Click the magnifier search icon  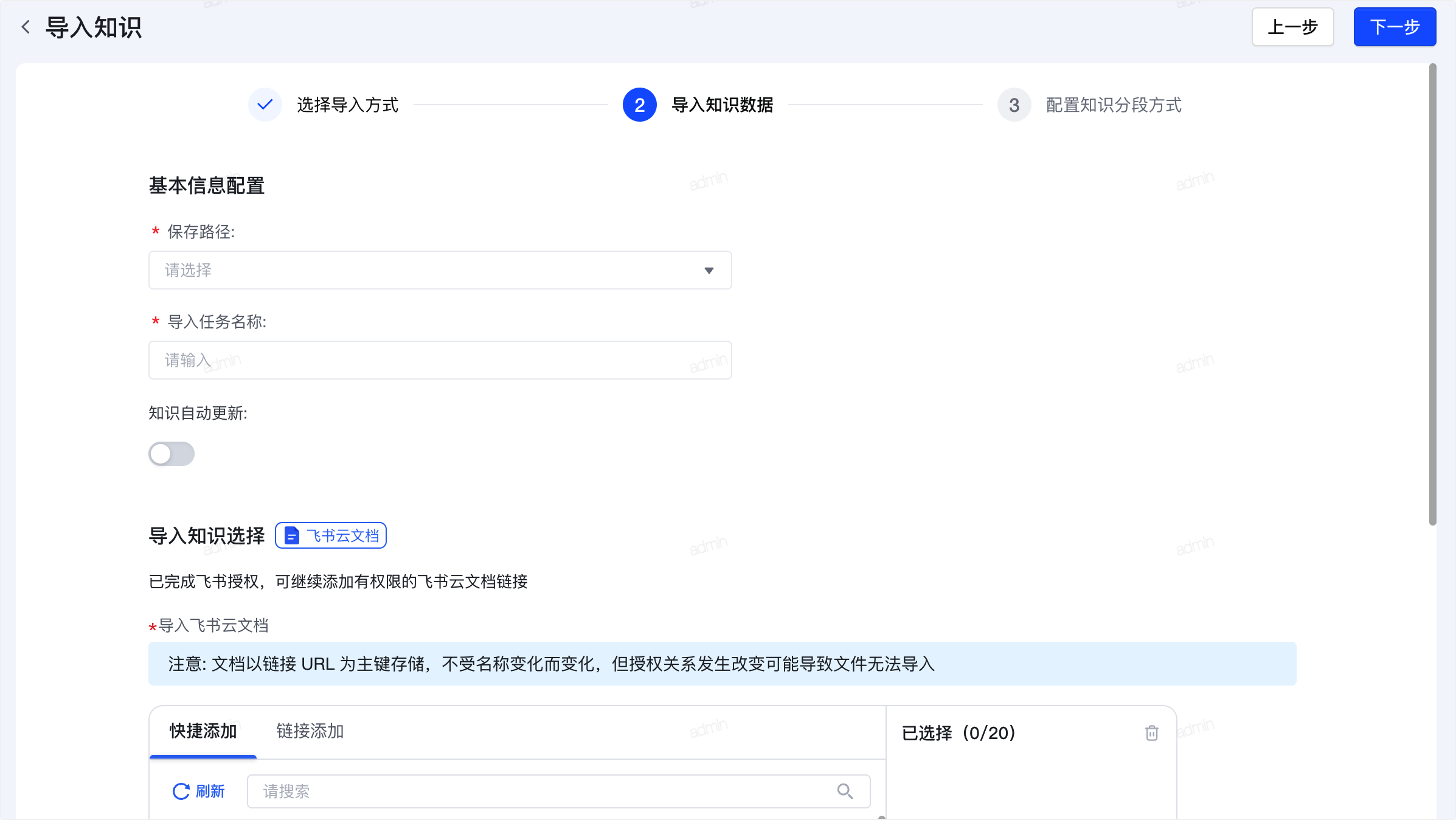(845, 791)
